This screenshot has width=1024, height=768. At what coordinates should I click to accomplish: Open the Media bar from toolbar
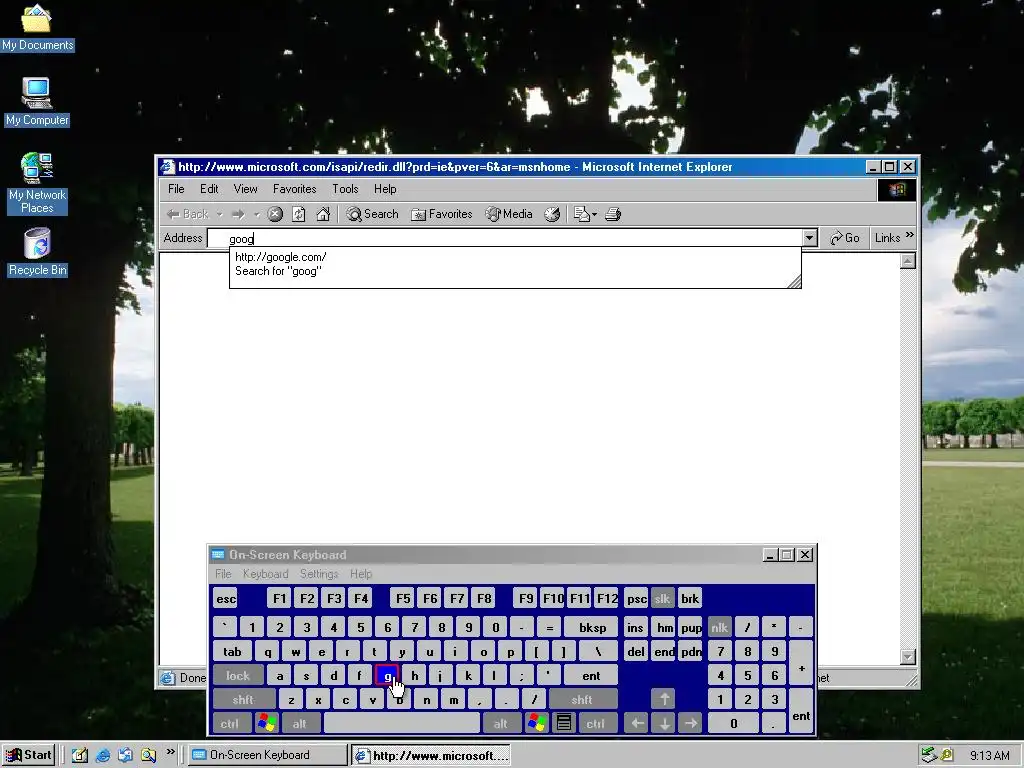[509, 214]
